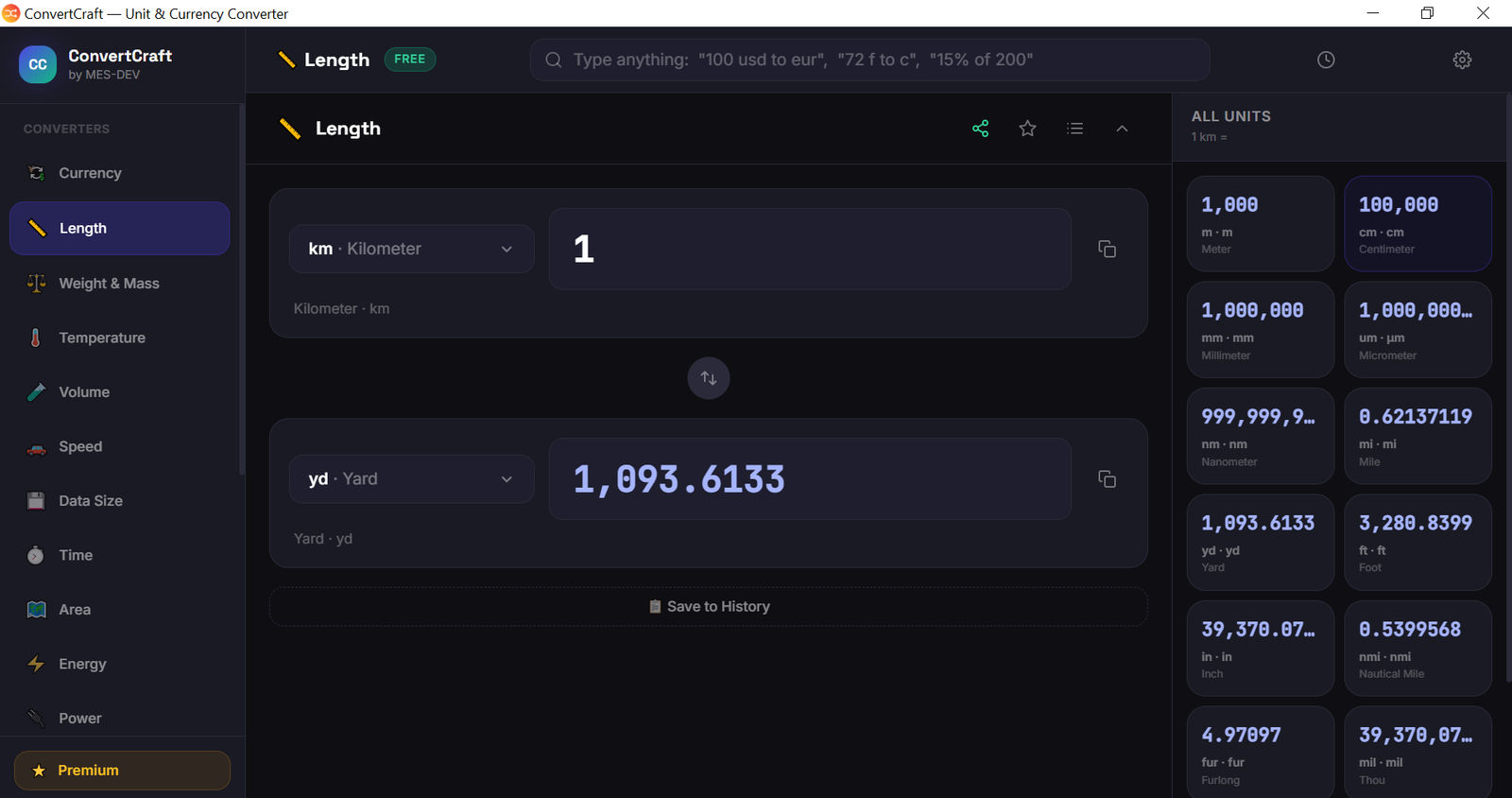
Task: Click the Premium star icon
Action: [39, 771]
